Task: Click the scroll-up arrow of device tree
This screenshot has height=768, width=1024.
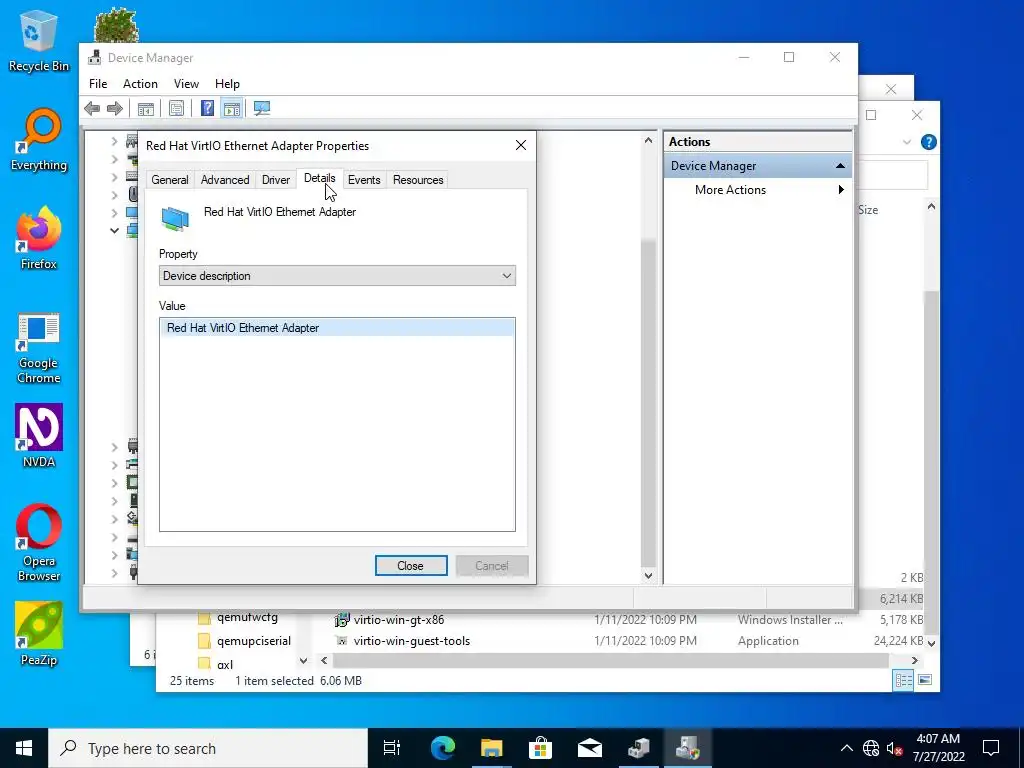Action: point(648,140)
